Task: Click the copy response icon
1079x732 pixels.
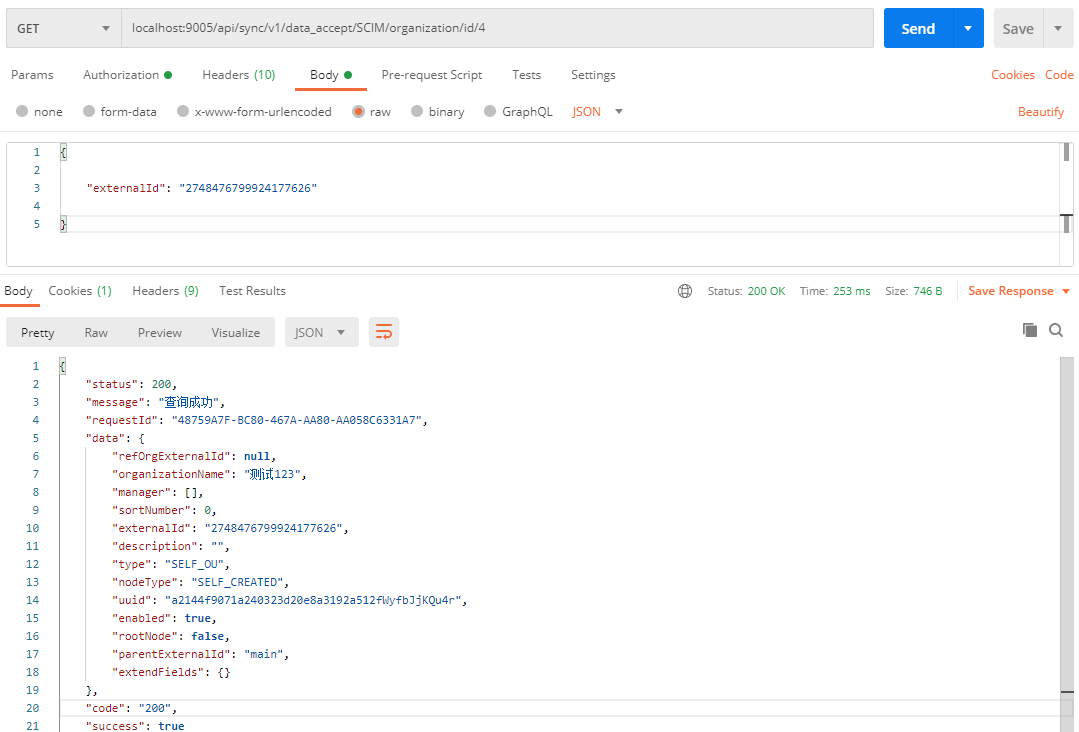Action: 1029,330
